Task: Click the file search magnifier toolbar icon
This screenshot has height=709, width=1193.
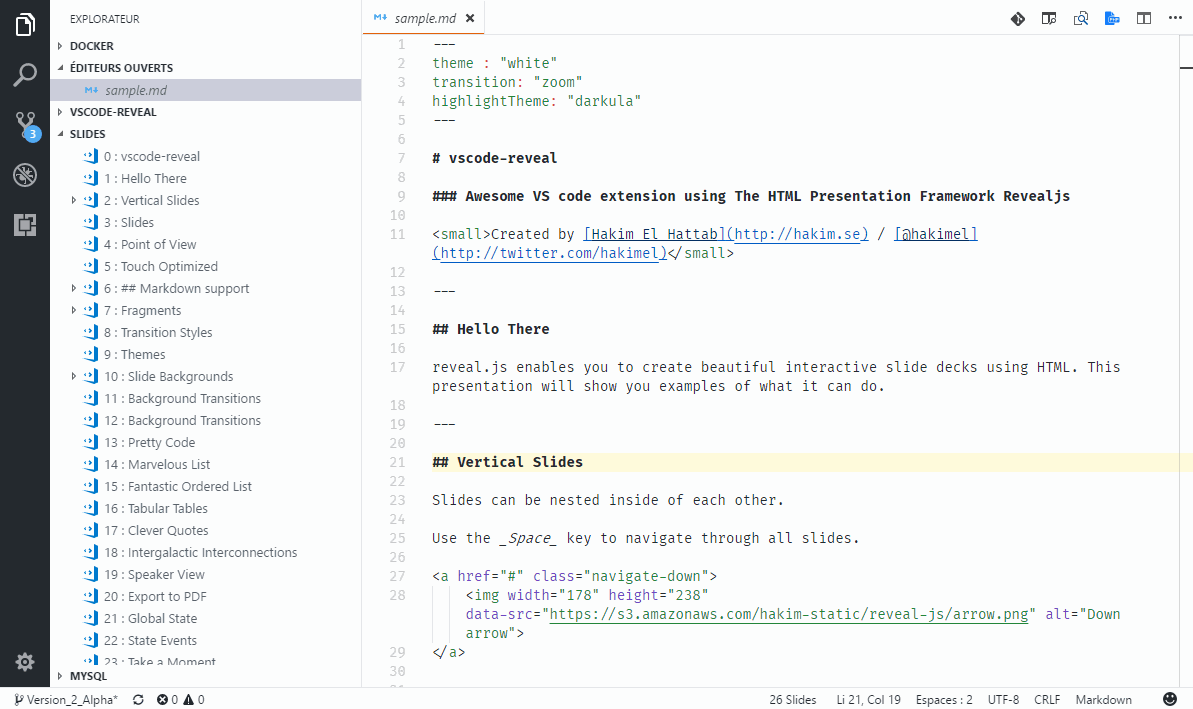Action: point(1080,18)
